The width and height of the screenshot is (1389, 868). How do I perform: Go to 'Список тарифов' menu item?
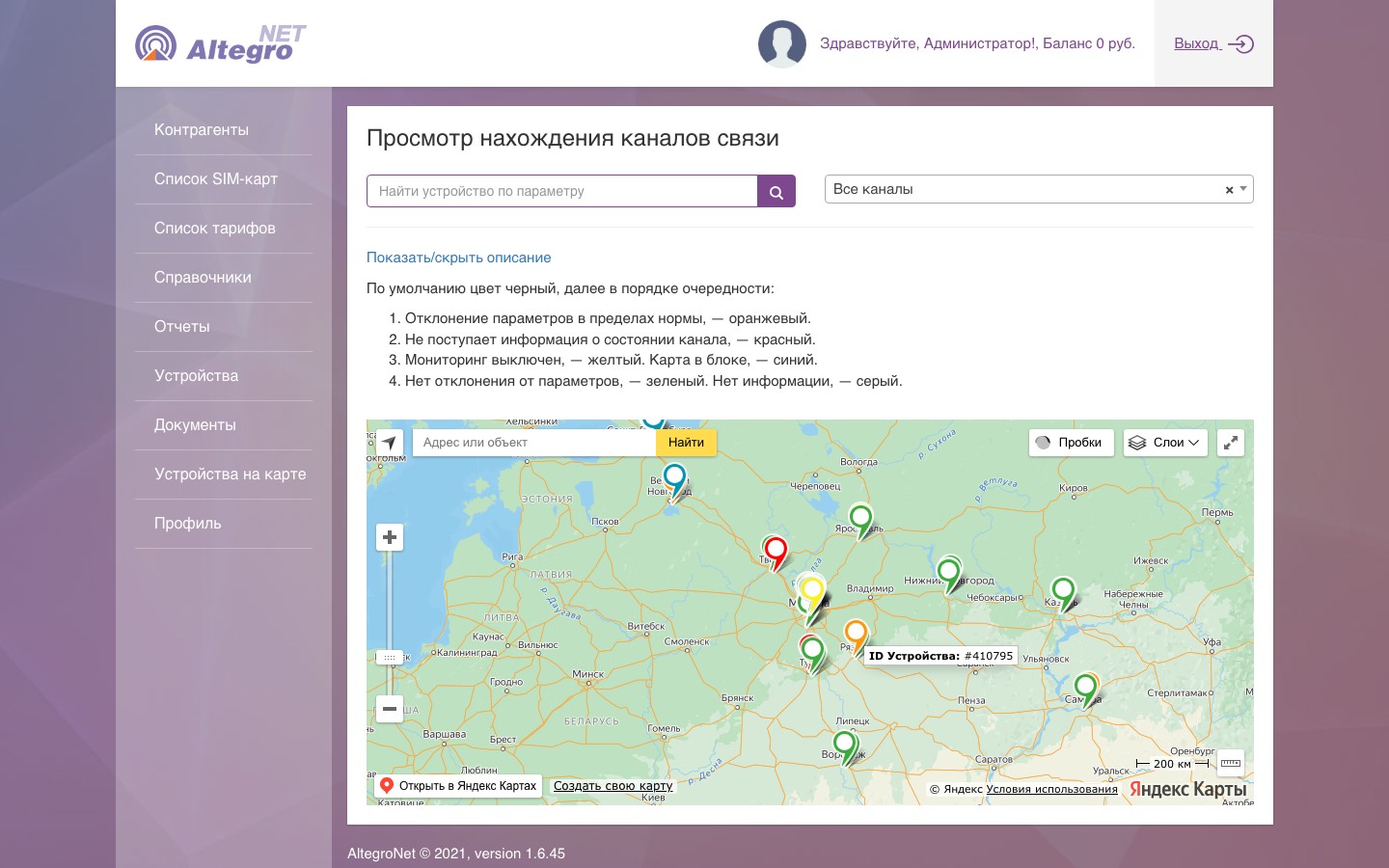click(215, 229)
